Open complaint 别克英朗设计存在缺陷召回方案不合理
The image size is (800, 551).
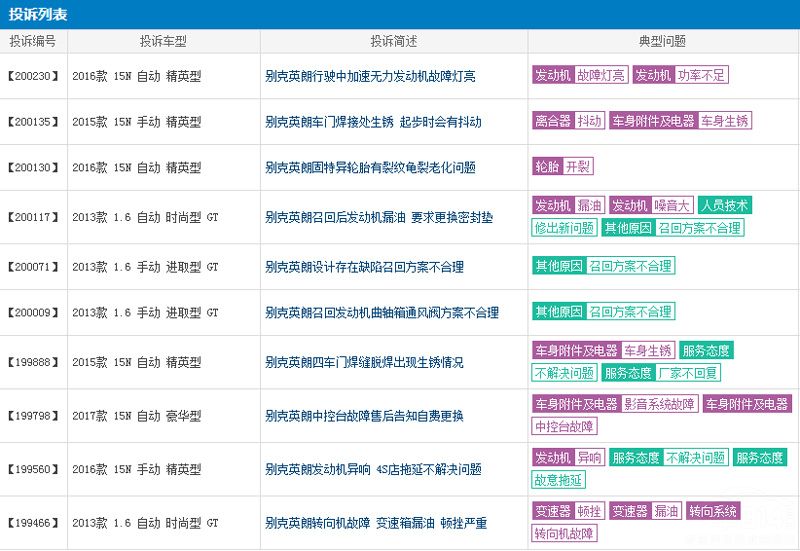pos(364,267)
